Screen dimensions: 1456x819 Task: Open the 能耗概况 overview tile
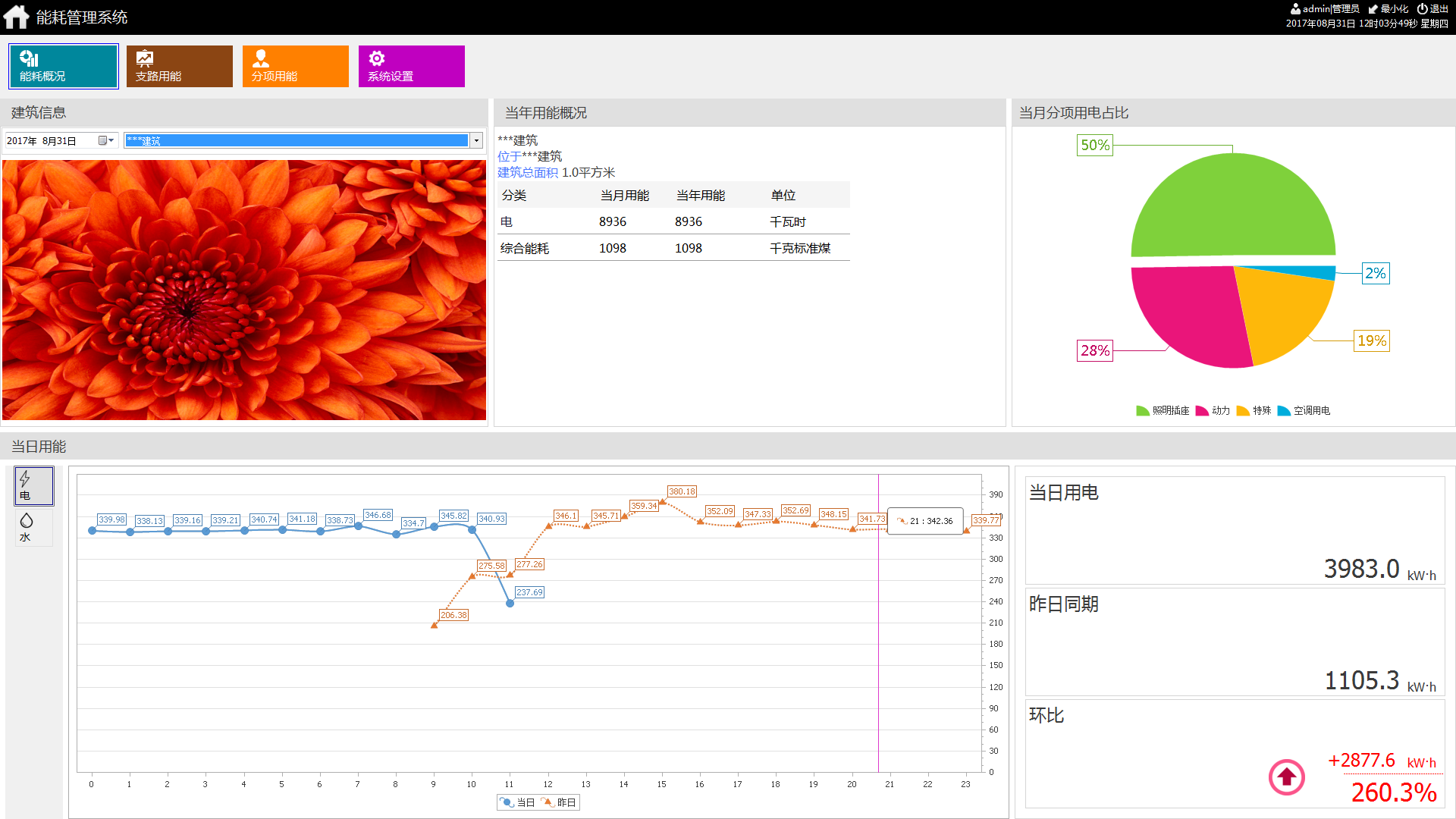pos(64,66)
